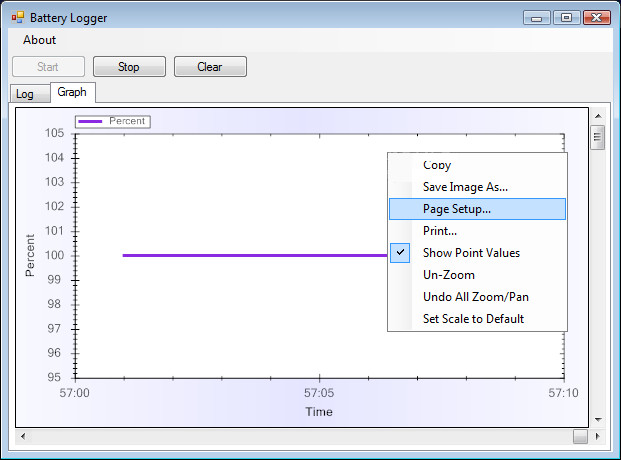Click the 95 value on Percent axis
Screen dimensions: 621x460
pyautogui.click(x=54, y=377)
